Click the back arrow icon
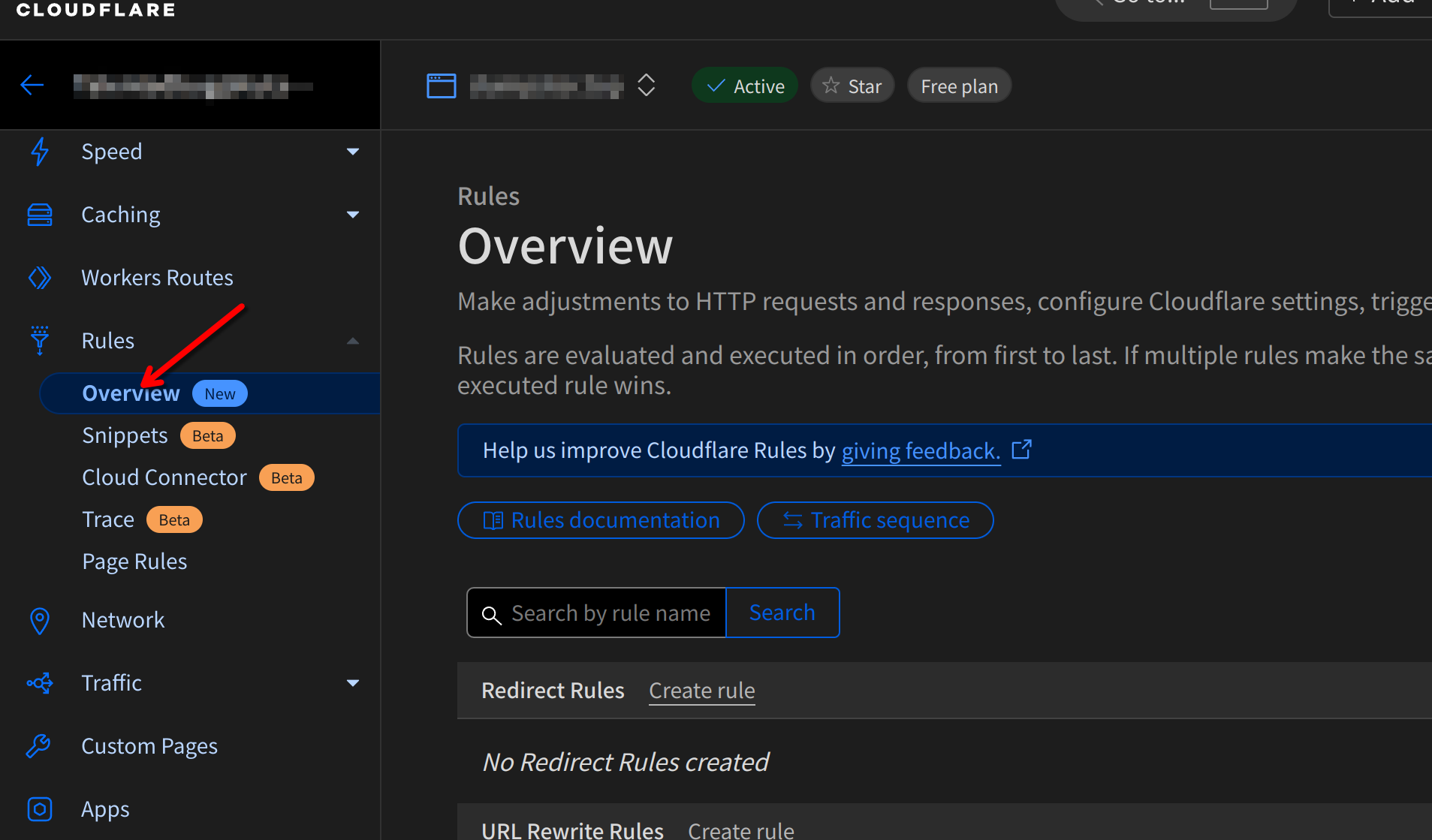Screen dimensions: 1432x840 [32, 86]
